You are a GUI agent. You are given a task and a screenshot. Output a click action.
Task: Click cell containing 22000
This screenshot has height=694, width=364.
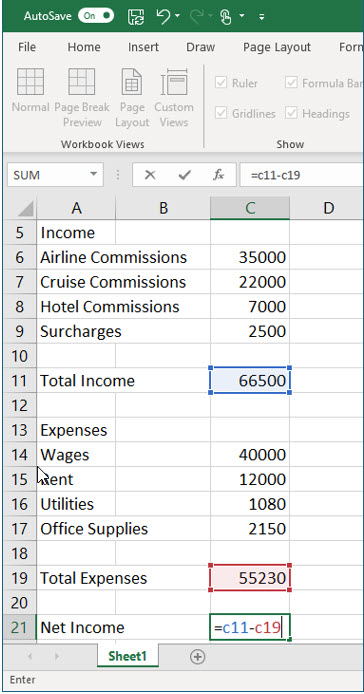point(250,282)
